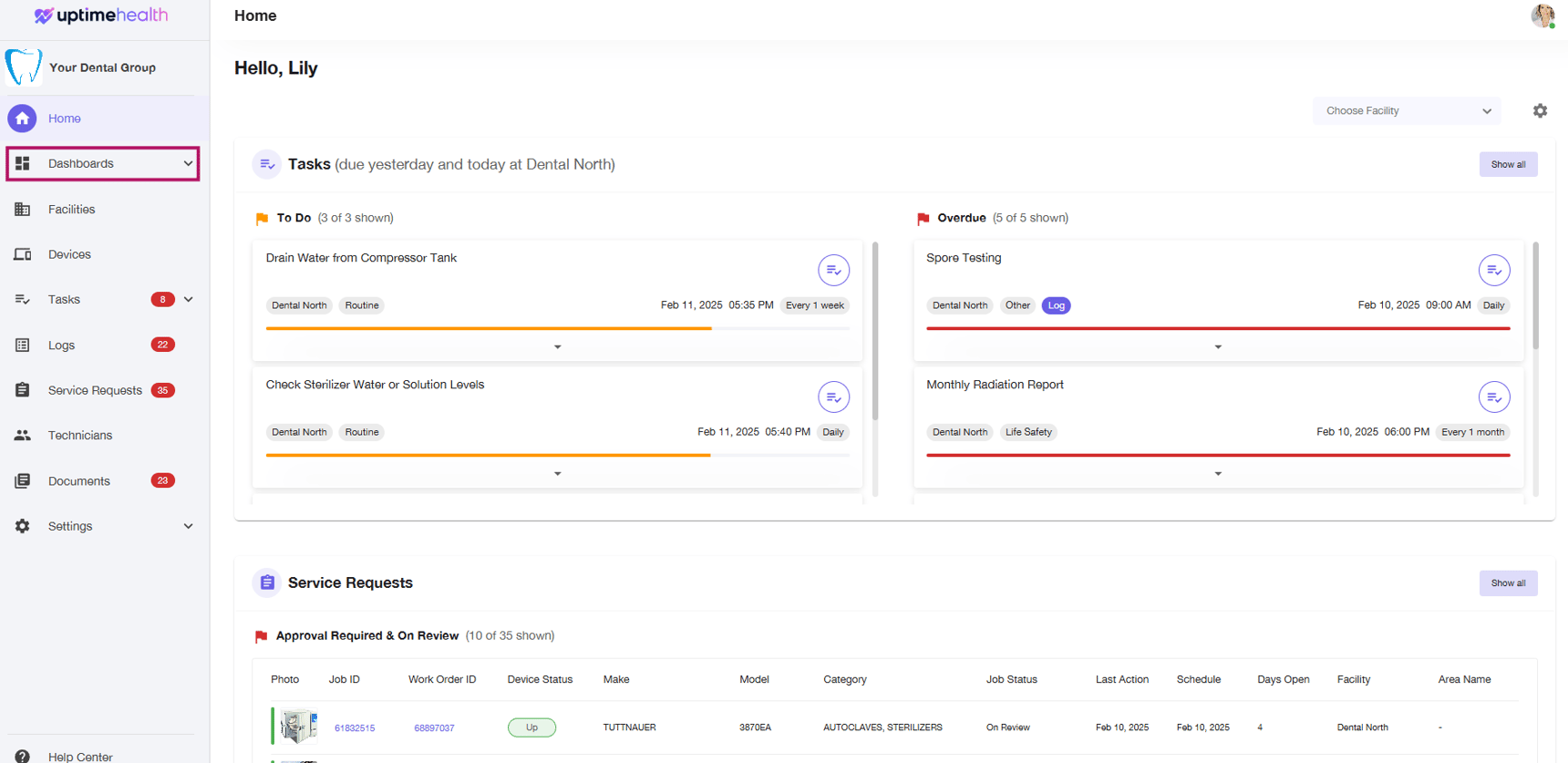
Task: Click Check Sterilizer Water task action icon
Action: coord(833,397)
